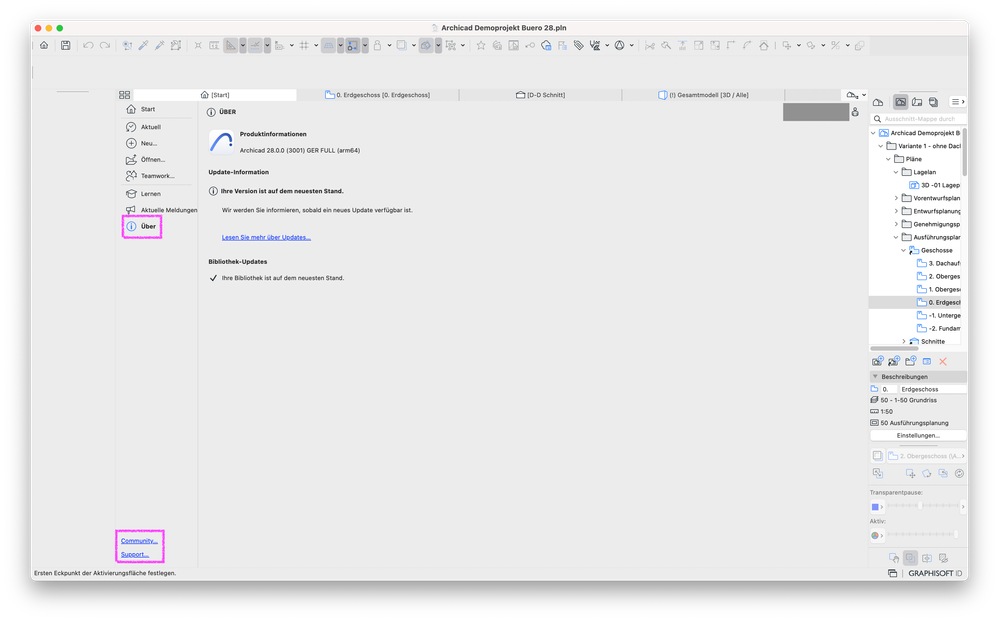Open the Lesen Sie mehr über Updates link

coord(266,238)
